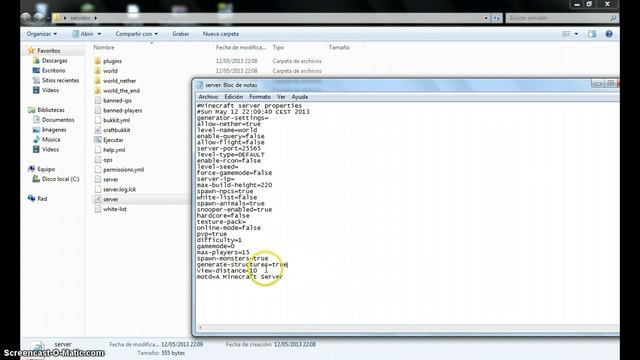Click the max-players=15 line in Notepad
640x360 pixels.
point(223,252)
